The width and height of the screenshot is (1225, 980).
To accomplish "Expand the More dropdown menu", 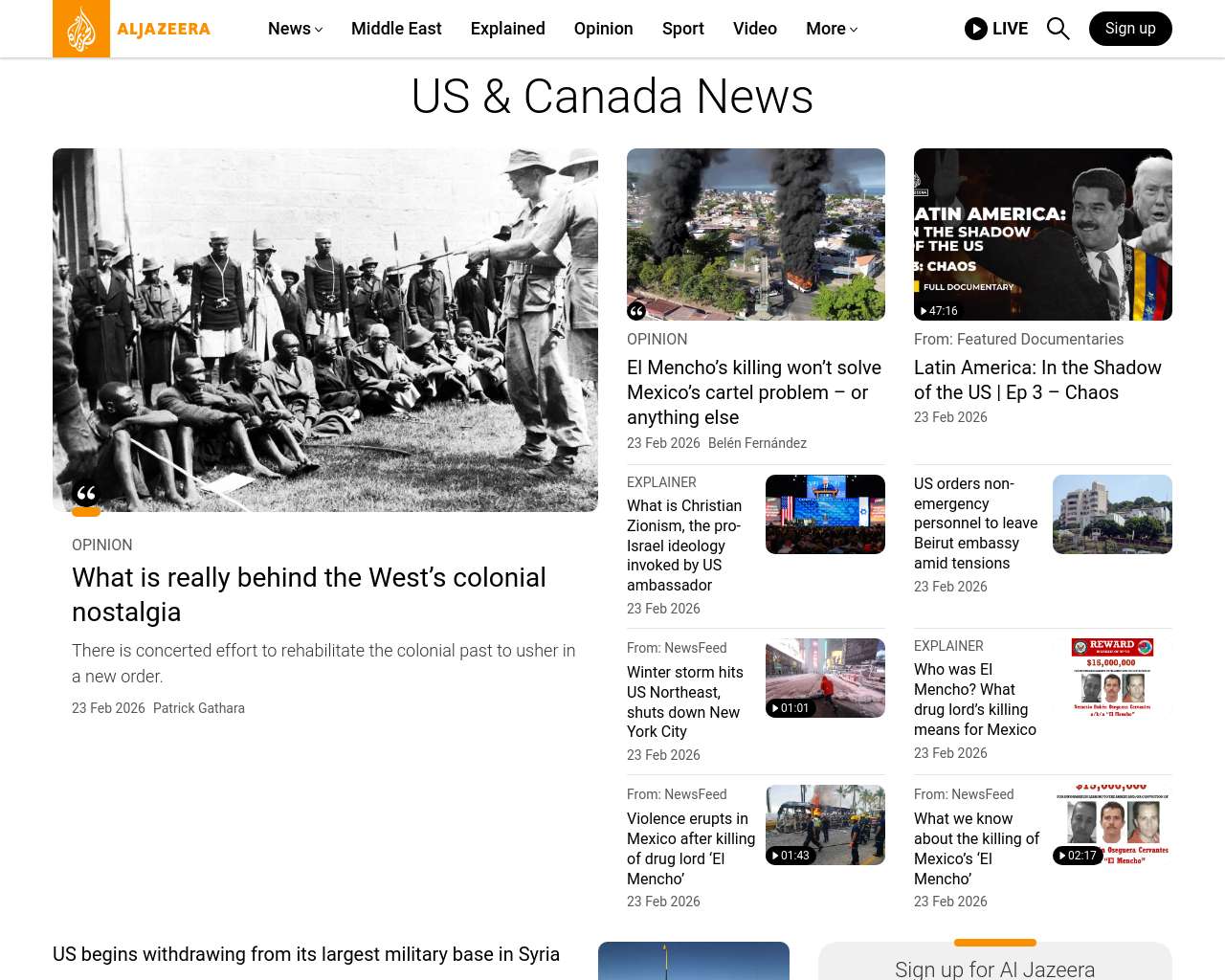I will [x=831, y=29].
